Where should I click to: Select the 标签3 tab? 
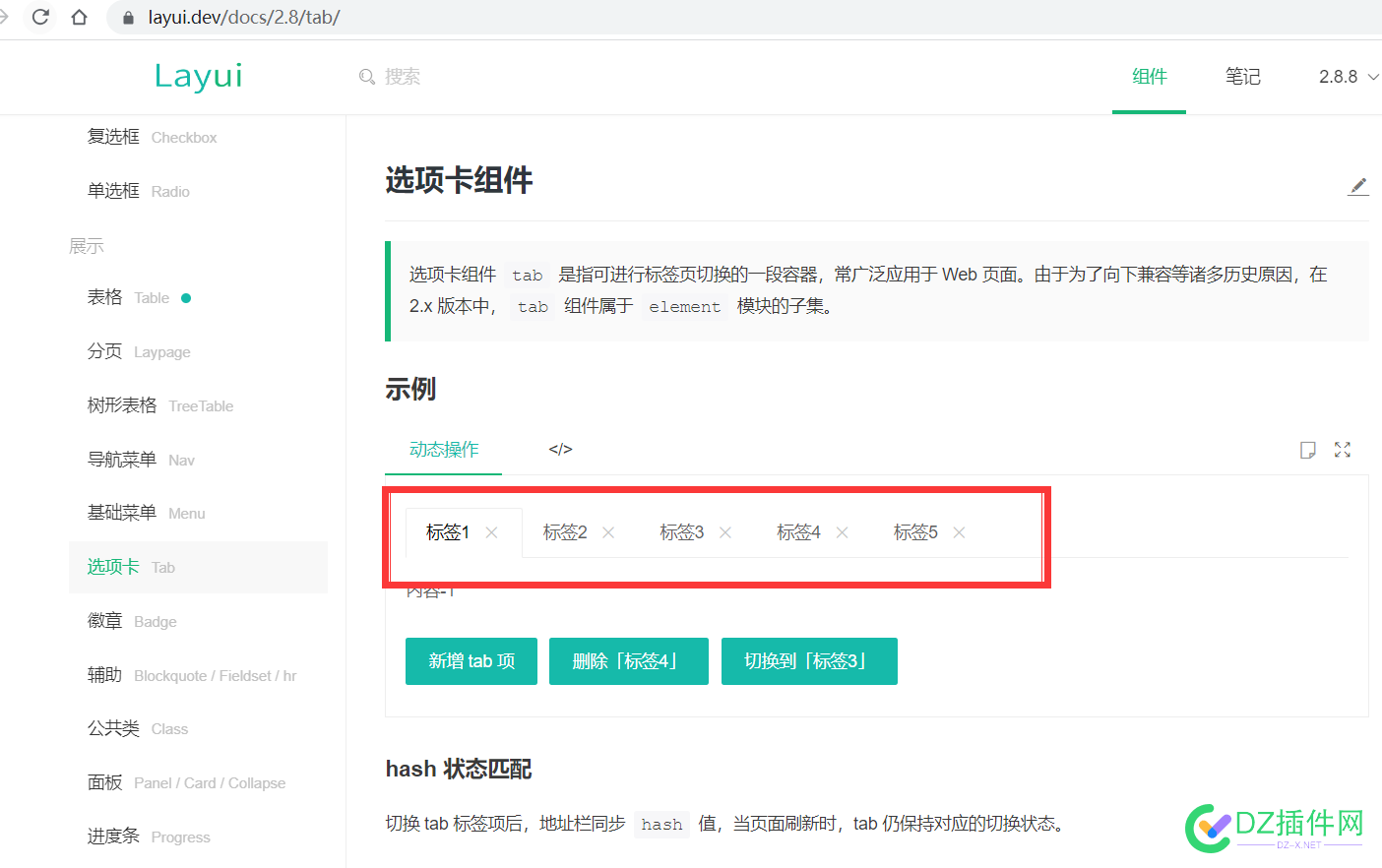point(682,532)
